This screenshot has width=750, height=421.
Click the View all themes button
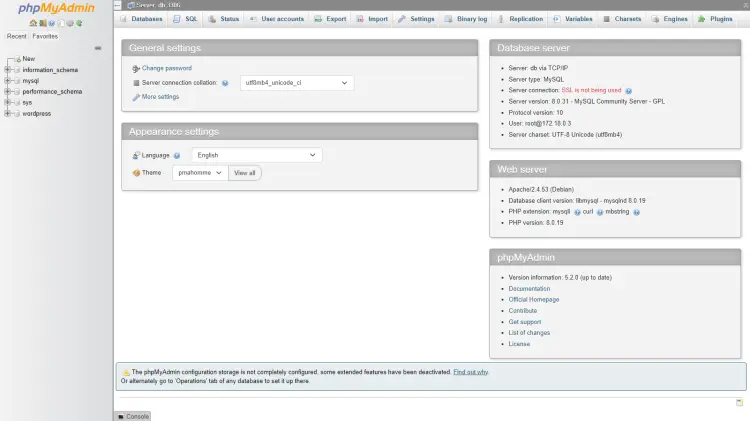244,173
